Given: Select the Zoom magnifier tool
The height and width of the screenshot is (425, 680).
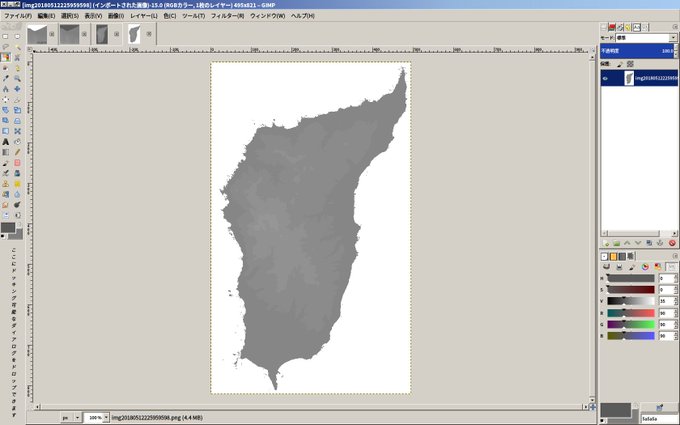Looking at the screenshot, I should (x=17, y=78).
